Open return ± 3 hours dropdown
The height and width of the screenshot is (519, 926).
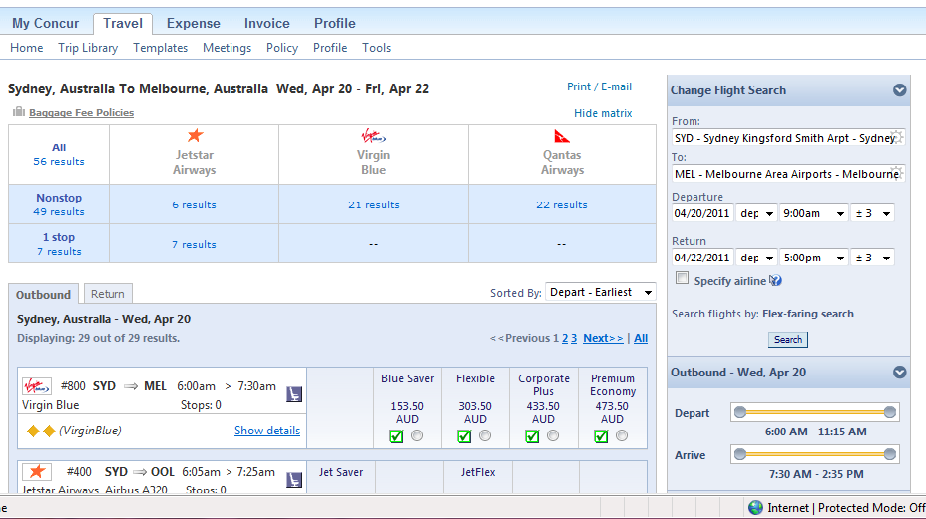click(x=873, y=257)
